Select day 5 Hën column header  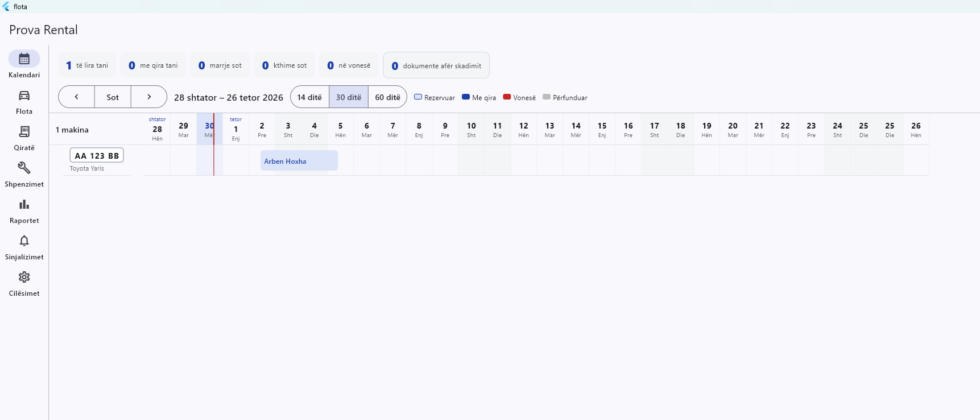click(340, 129)
